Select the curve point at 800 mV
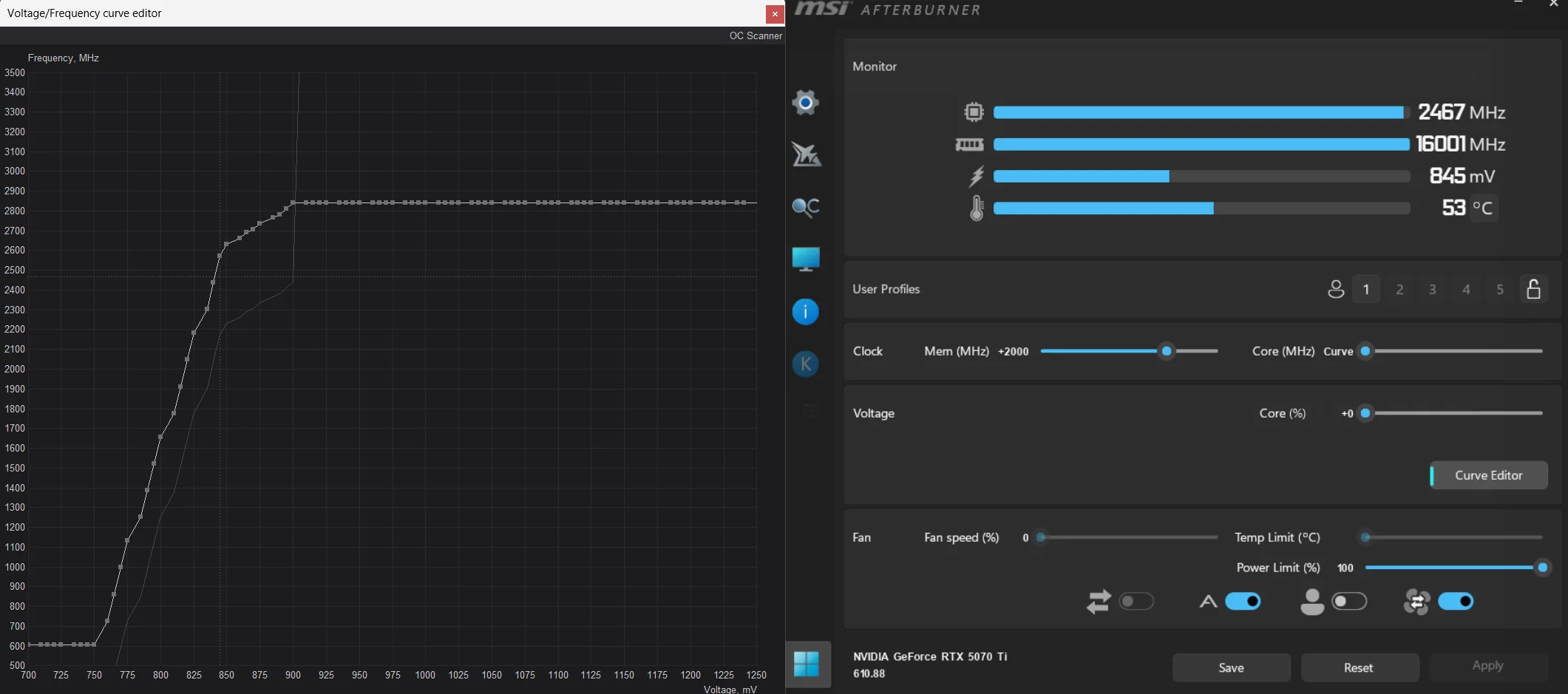 [160, 437]
